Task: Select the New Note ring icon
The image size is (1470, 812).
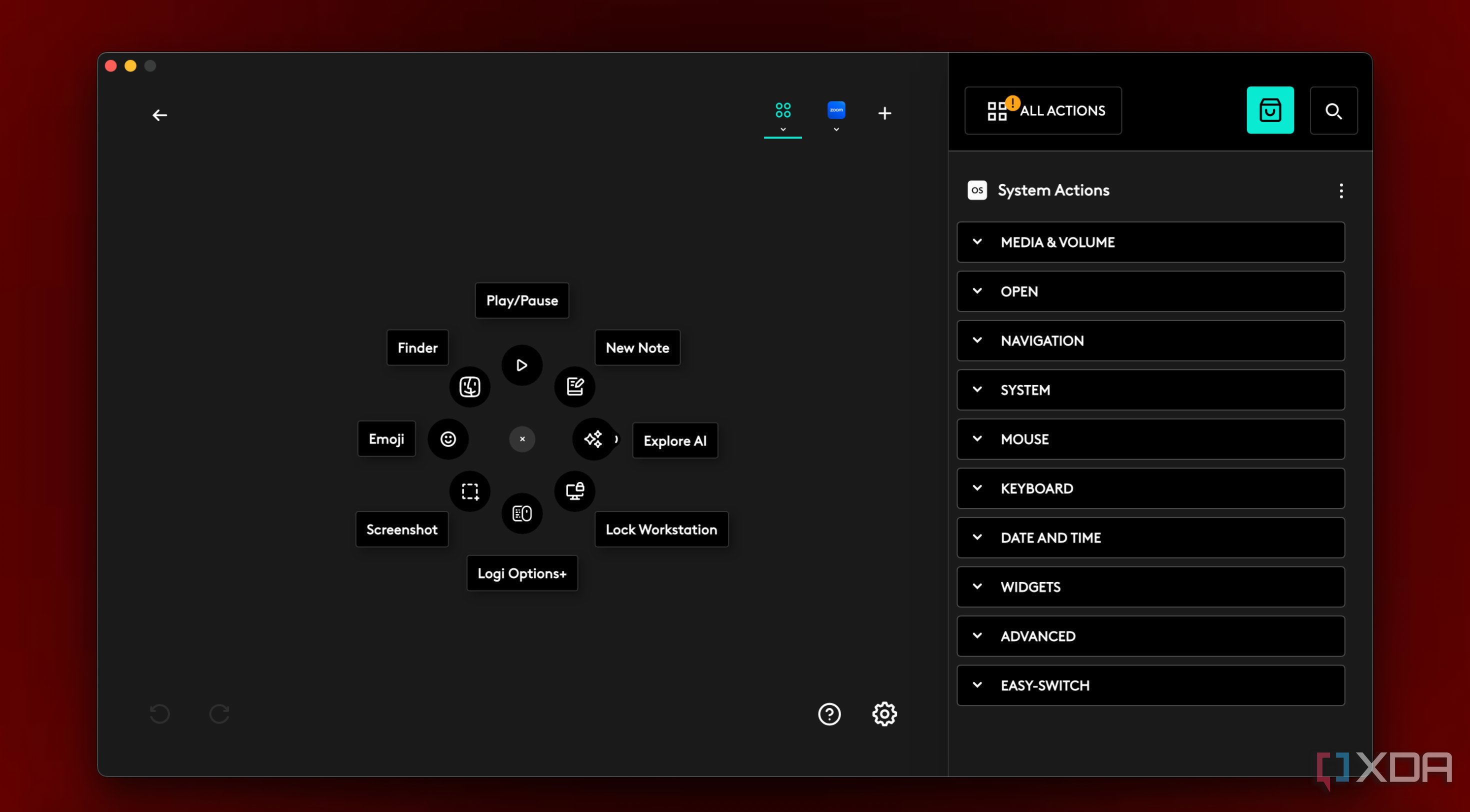Action: (574, 387)
